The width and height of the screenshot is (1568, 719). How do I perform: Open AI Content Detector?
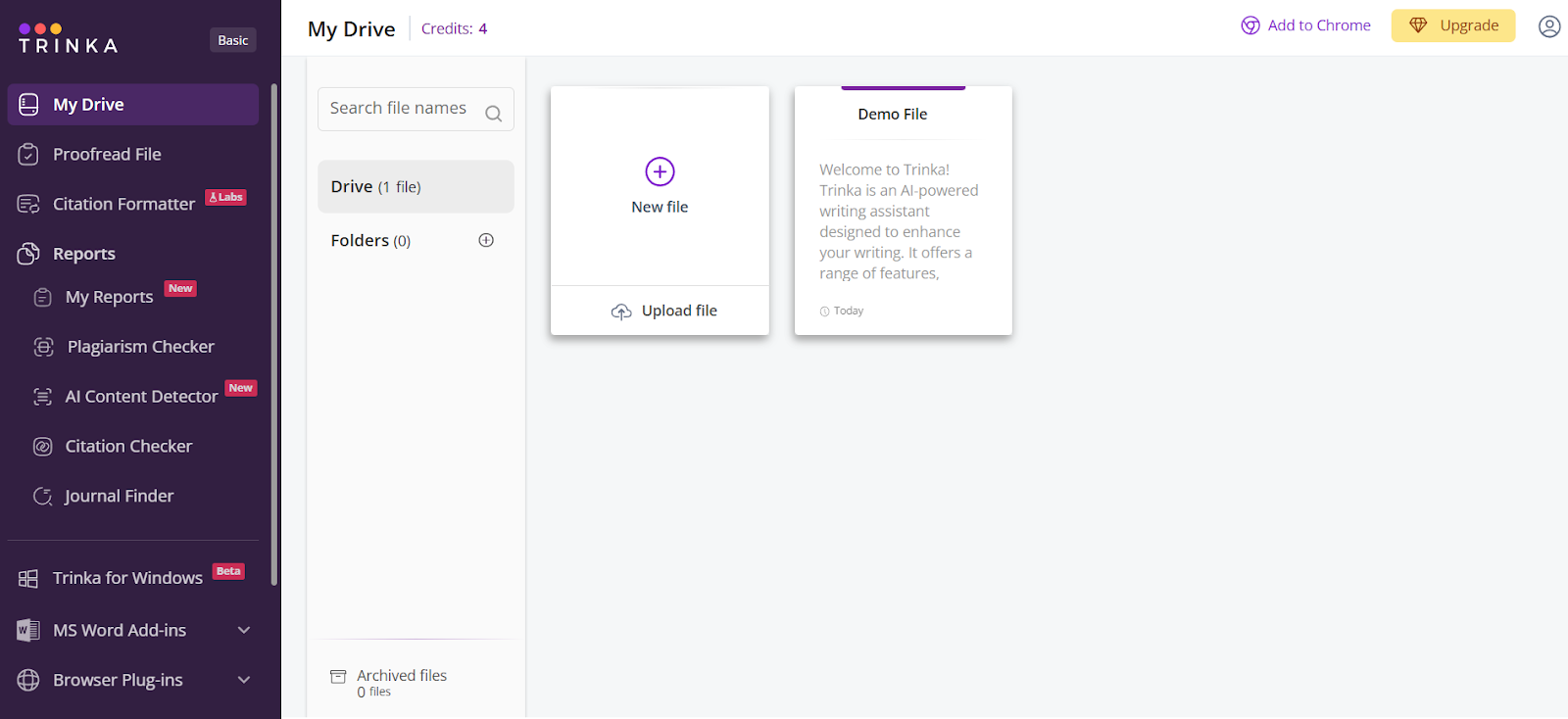[x=141, y=397]
